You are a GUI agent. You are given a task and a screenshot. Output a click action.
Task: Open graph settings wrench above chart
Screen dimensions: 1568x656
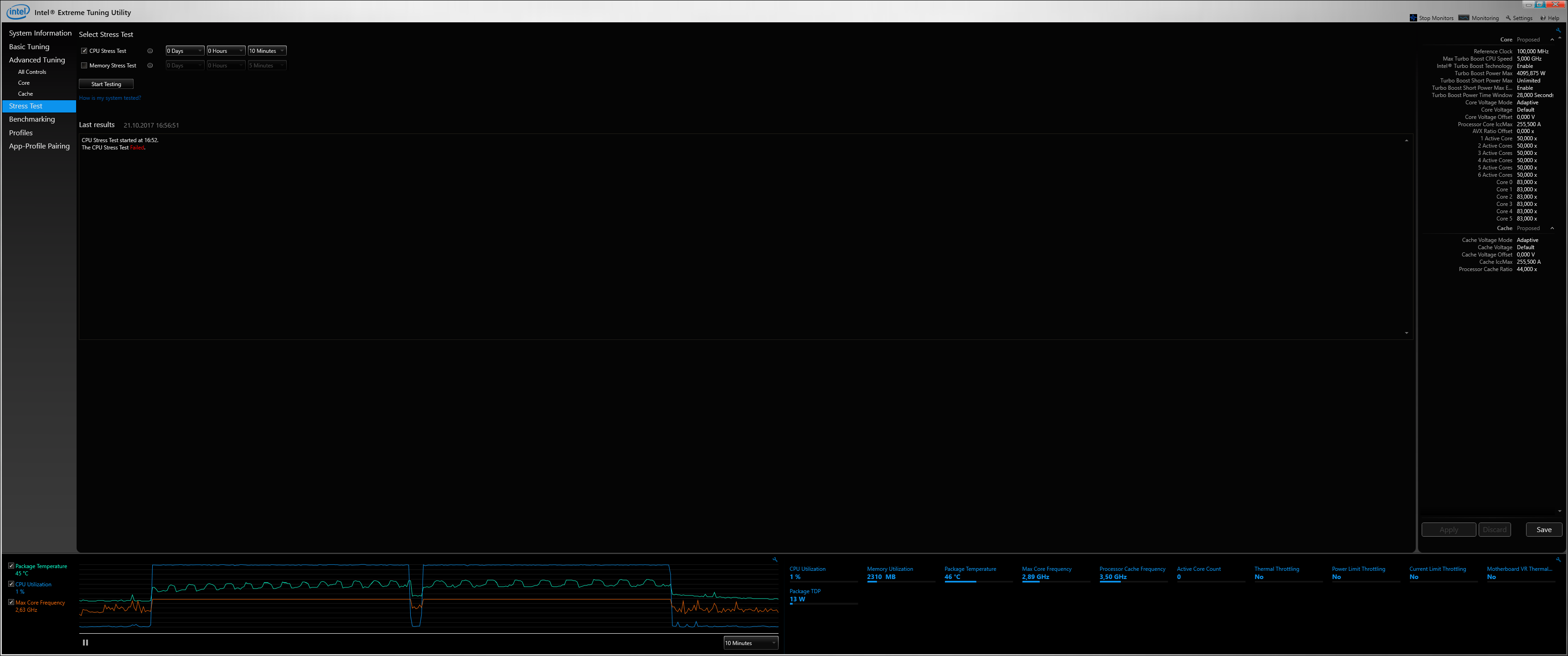click(775, 559)
